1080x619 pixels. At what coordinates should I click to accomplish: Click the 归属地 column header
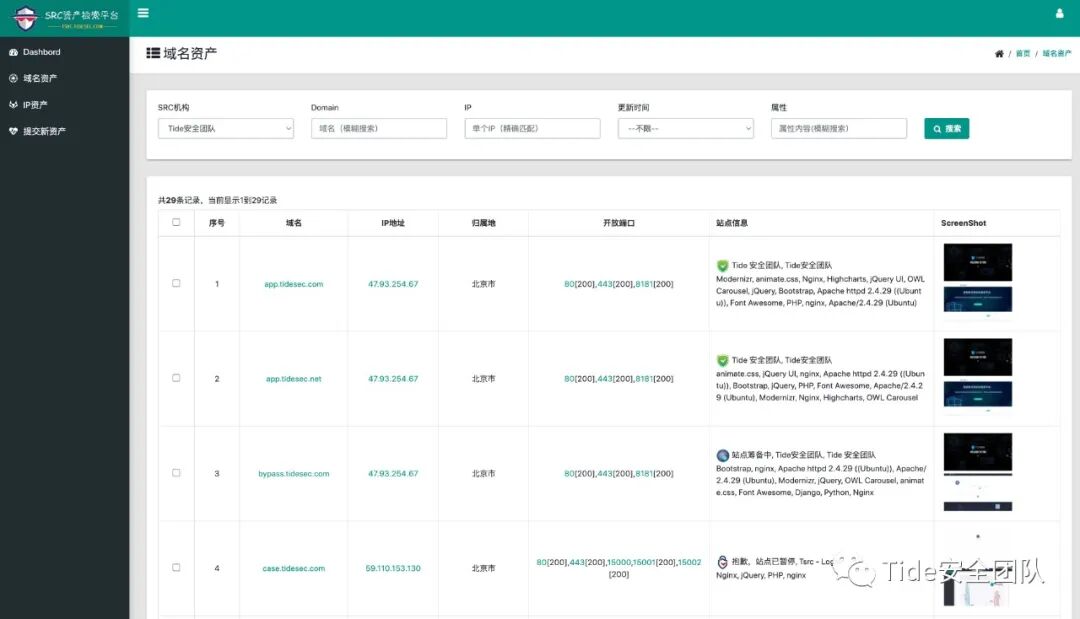[x=484, y=223]
